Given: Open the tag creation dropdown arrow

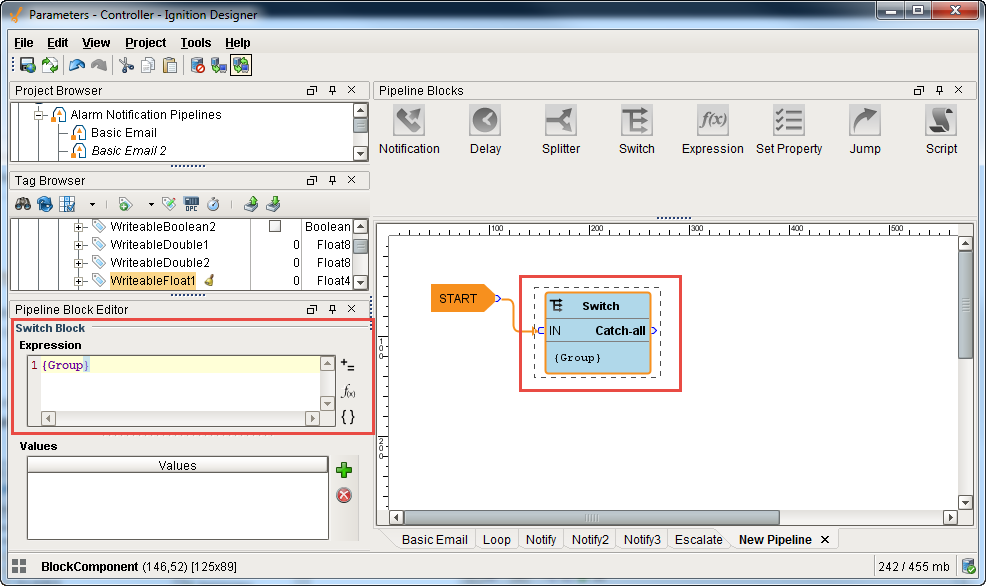Looking at the screenshot, I should click(150, 204).
